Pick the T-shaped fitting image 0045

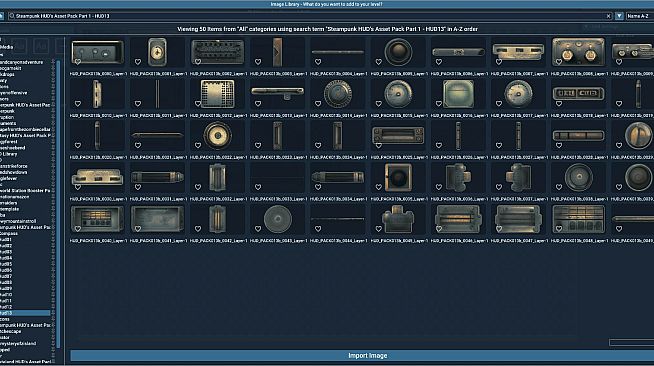pos(398,219)
